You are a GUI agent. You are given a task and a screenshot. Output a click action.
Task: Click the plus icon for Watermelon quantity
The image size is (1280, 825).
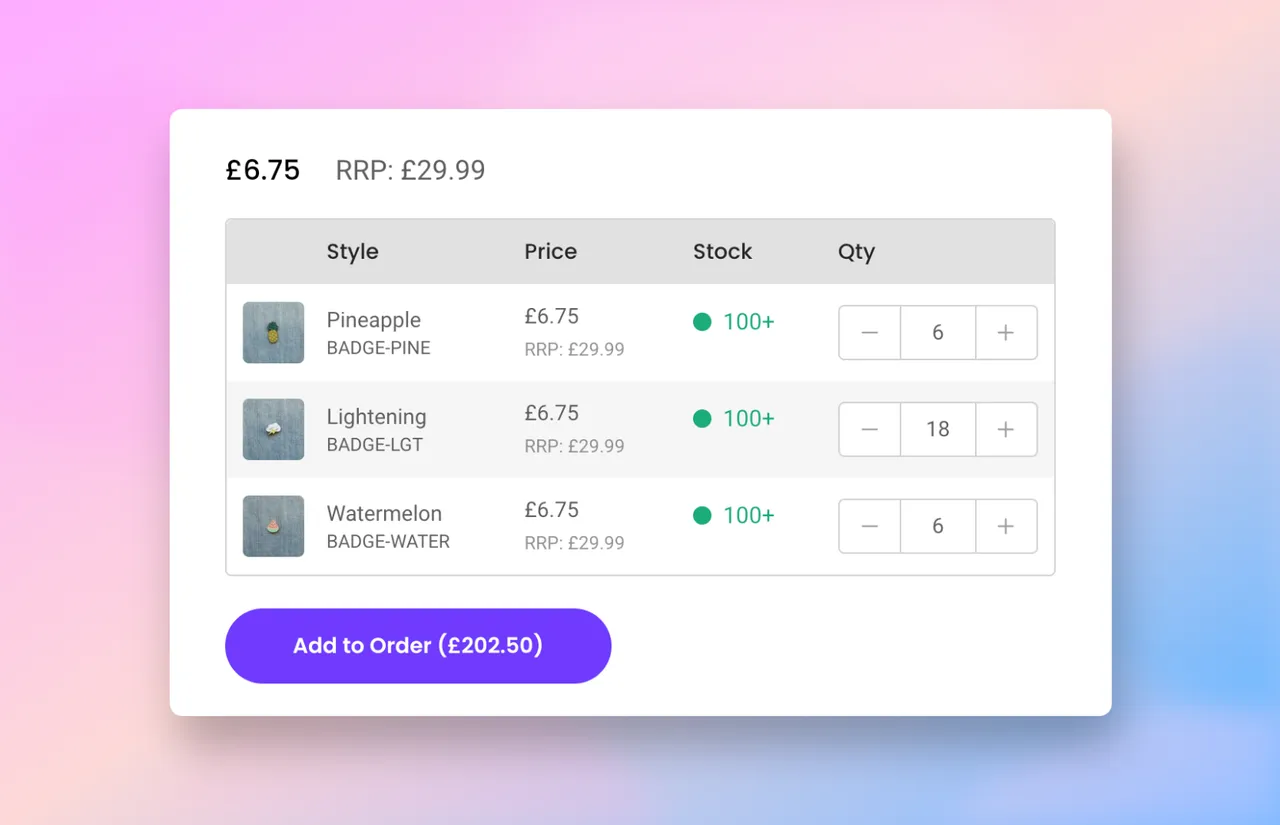click(1006, 526)
